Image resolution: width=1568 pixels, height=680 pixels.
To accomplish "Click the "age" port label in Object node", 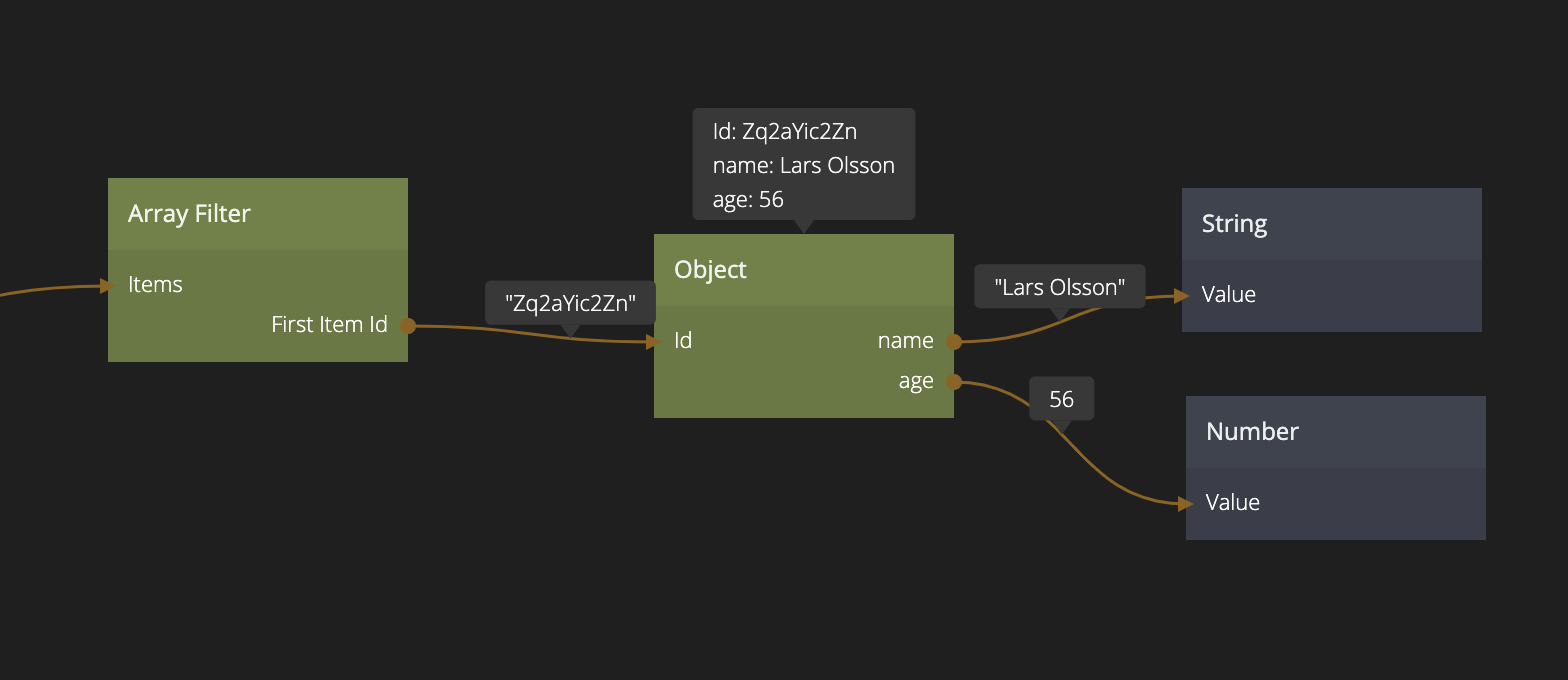I will pos(915,382).
